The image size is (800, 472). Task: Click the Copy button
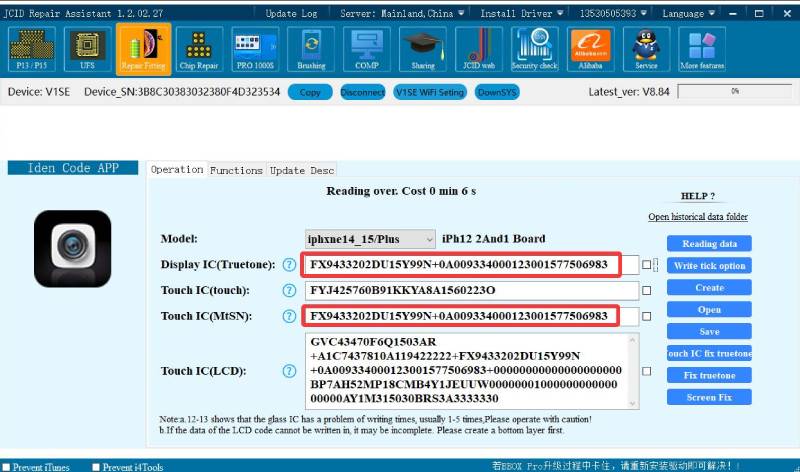[310, 92]
